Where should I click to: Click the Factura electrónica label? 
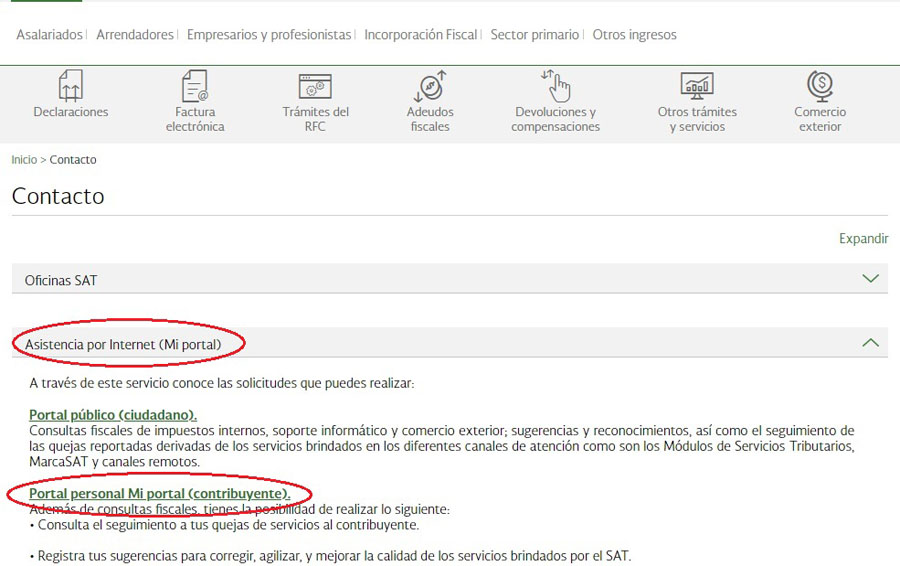pos(195,119)
